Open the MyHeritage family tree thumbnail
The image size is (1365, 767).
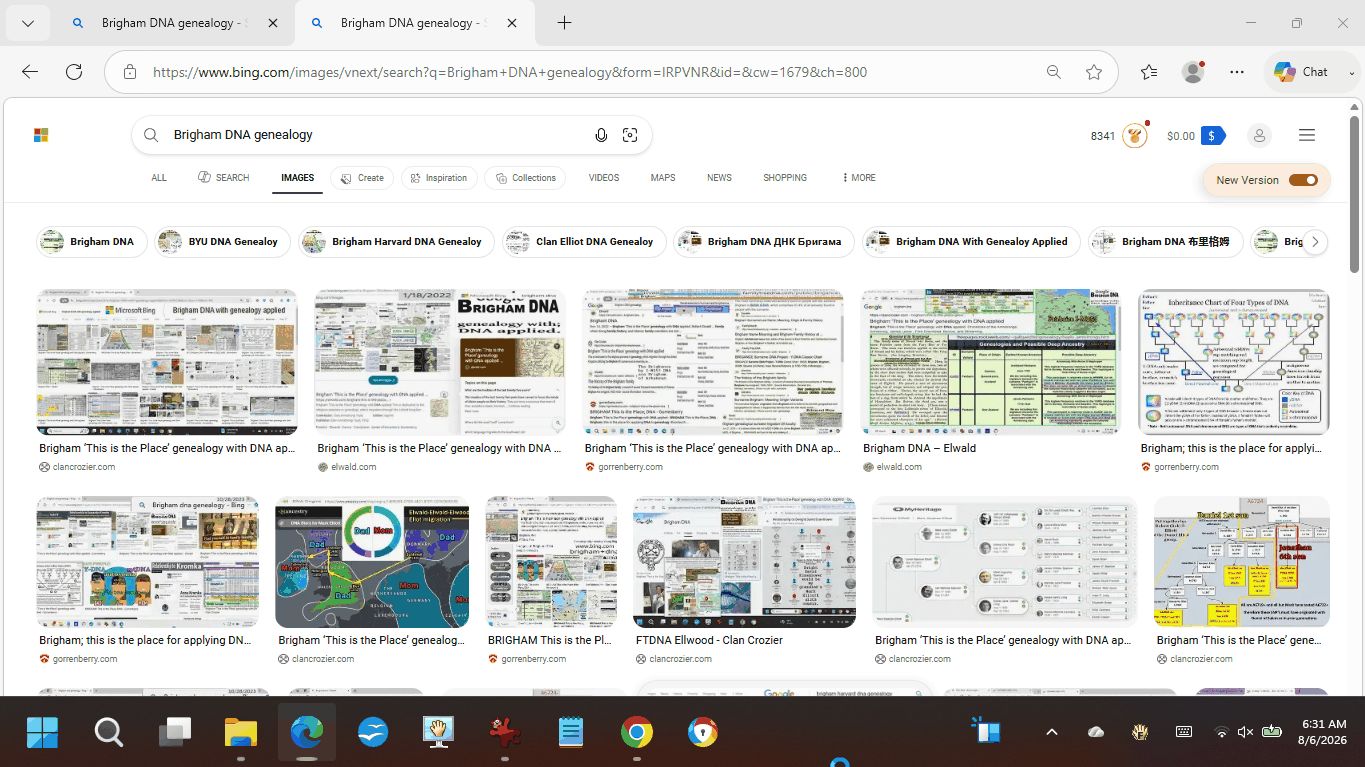(1004, 562)
